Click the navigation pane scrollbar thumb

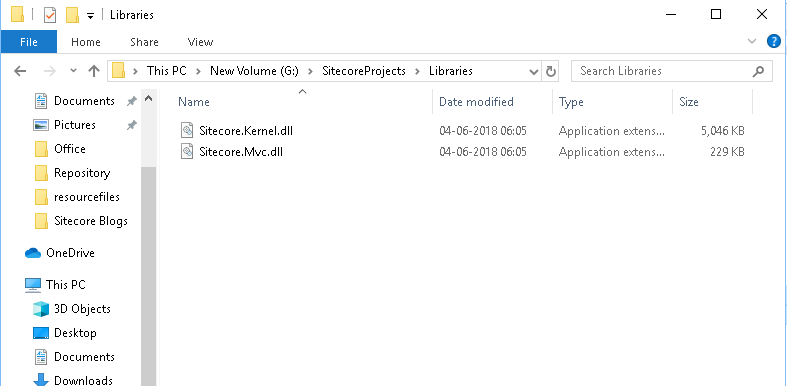(x=149, y=277)
